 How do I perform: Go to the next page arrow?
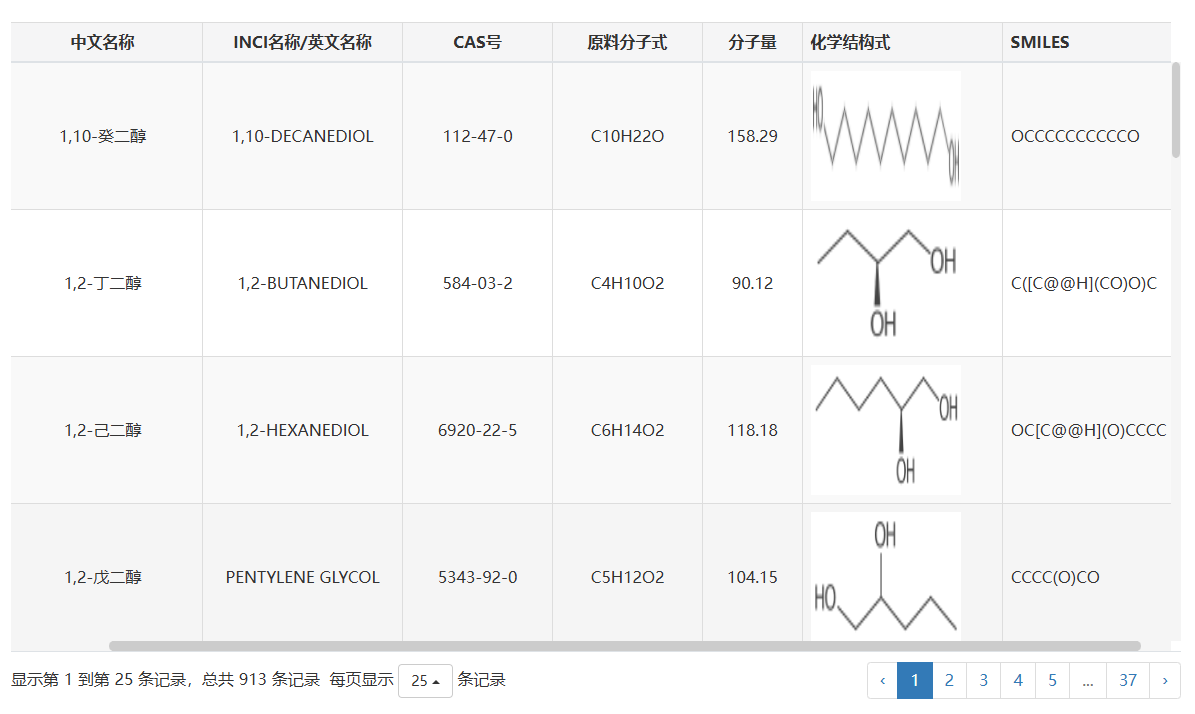1165,680
